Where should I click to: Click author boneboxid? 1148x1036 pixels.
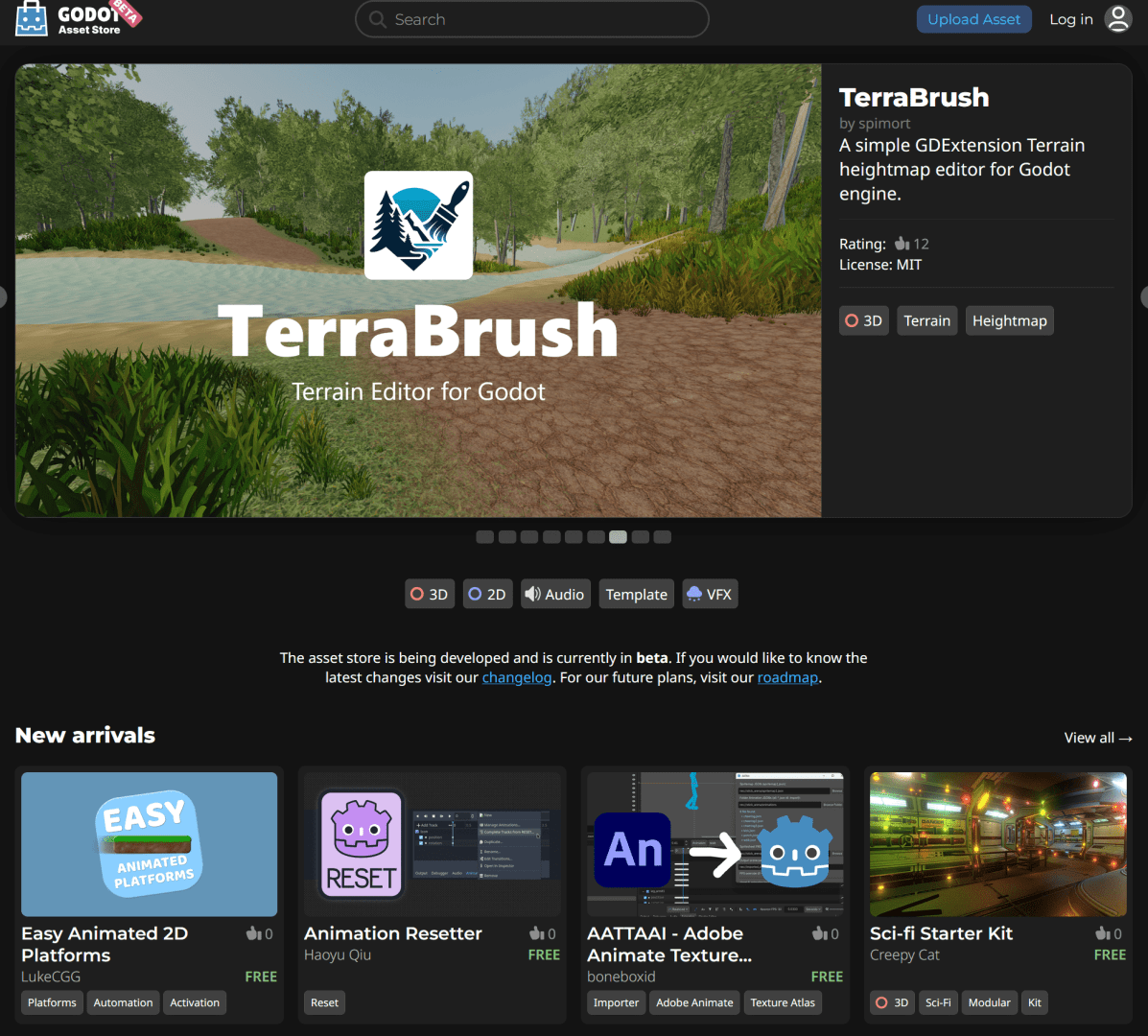(x=621, y=977)
